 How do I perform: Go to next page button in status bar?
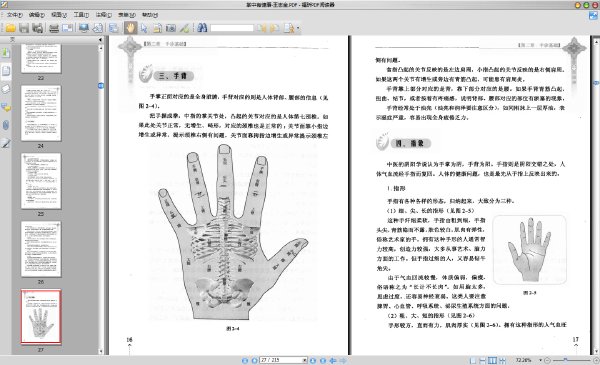313,360
